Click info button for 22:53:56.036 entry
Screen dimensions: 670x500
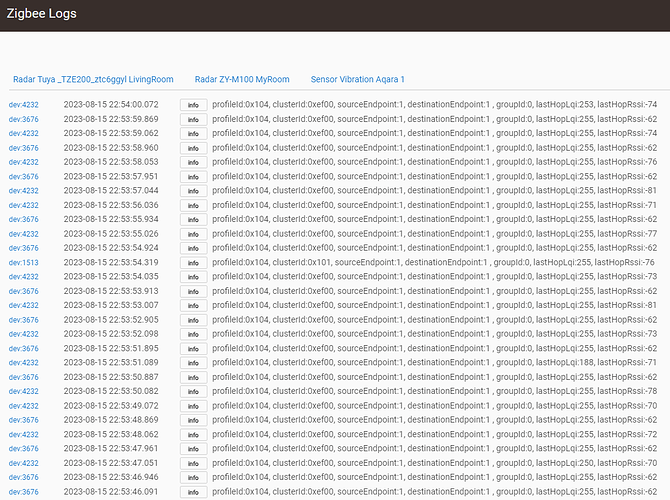coord(194,206)
